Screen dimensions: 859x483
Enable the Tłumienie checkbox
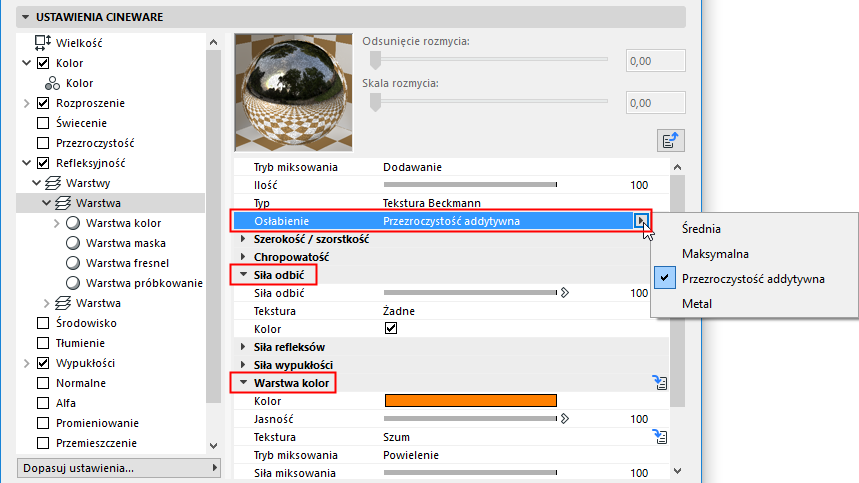pos(43,343)
